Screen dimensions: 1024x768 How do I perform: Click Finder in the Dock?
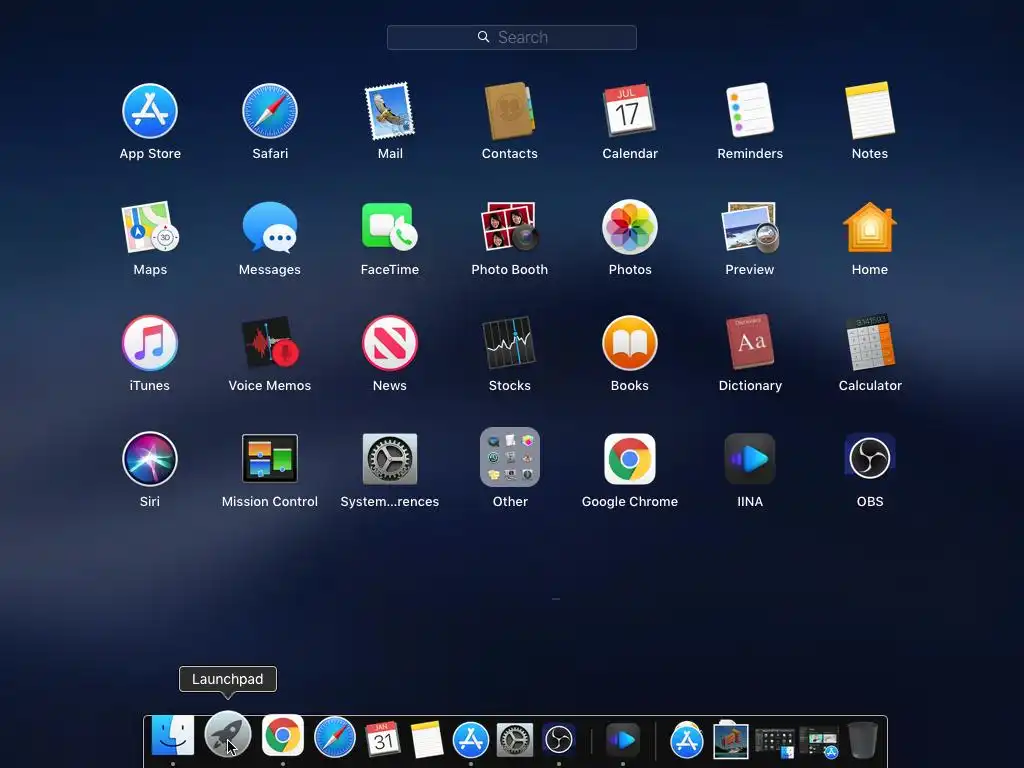[x=172, y=735]
